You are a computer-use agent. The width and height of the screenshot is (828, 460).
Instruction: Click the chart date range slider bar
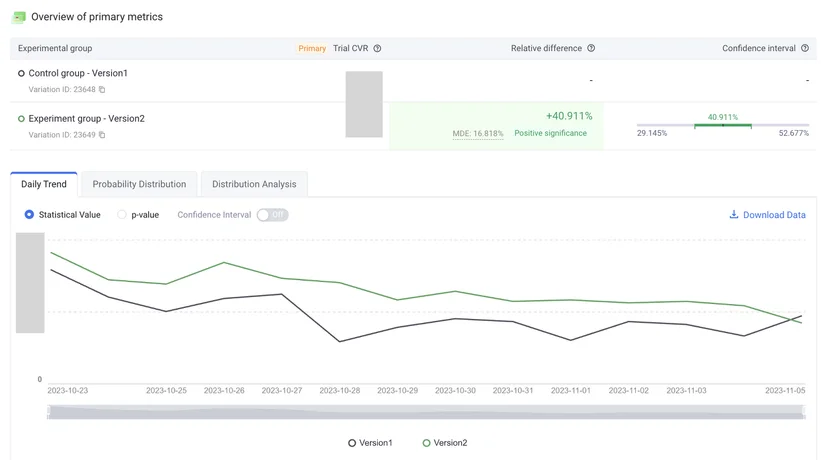coord(426,412)
